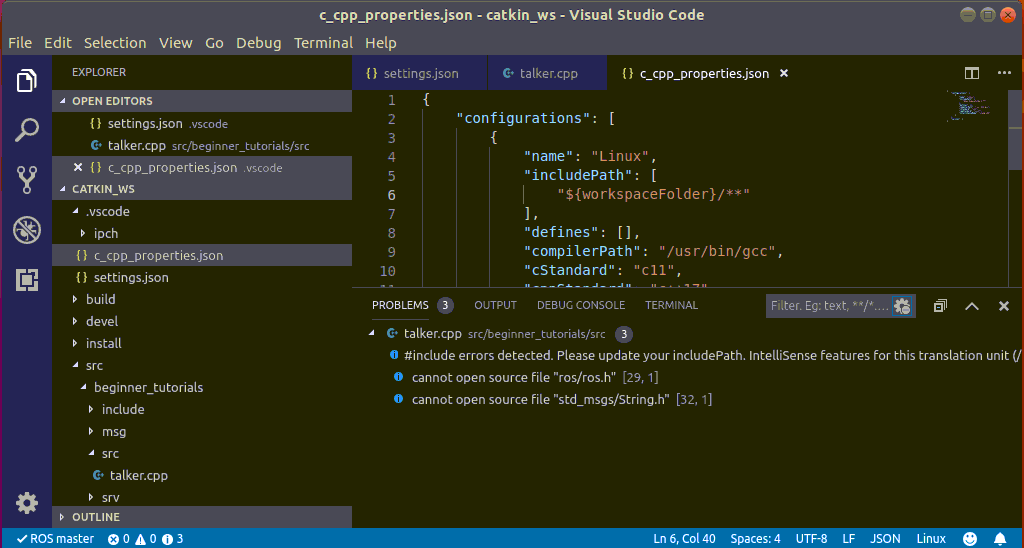The image size is (1024, 548).
Task: Open the Explorer view in activity bar
Action: click(x=27, y=81)
